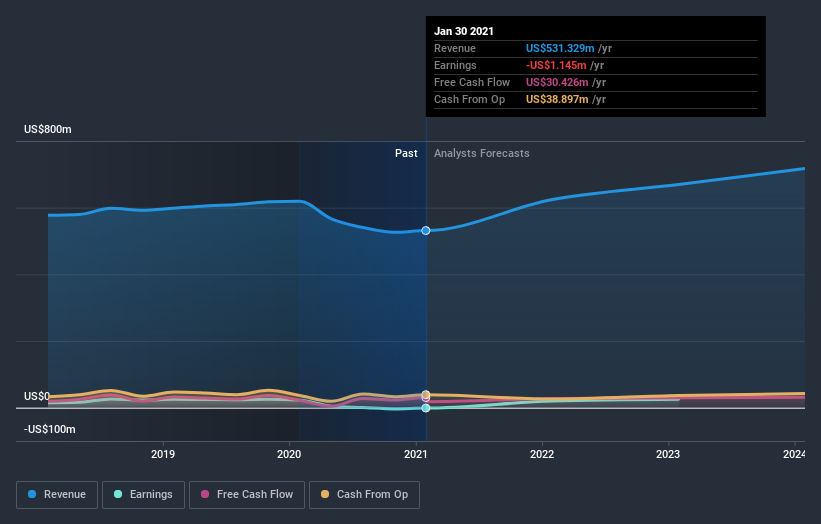Select the Cash From Op marker at 2021
The height and width of the screenshot is (524, 821).
point(426,395)
